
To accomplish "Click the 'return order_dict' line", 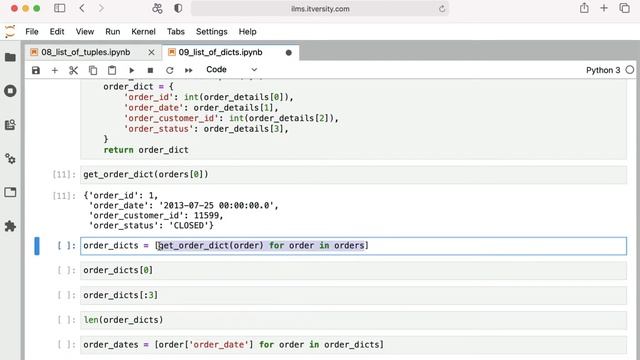I will click(146, 150).
